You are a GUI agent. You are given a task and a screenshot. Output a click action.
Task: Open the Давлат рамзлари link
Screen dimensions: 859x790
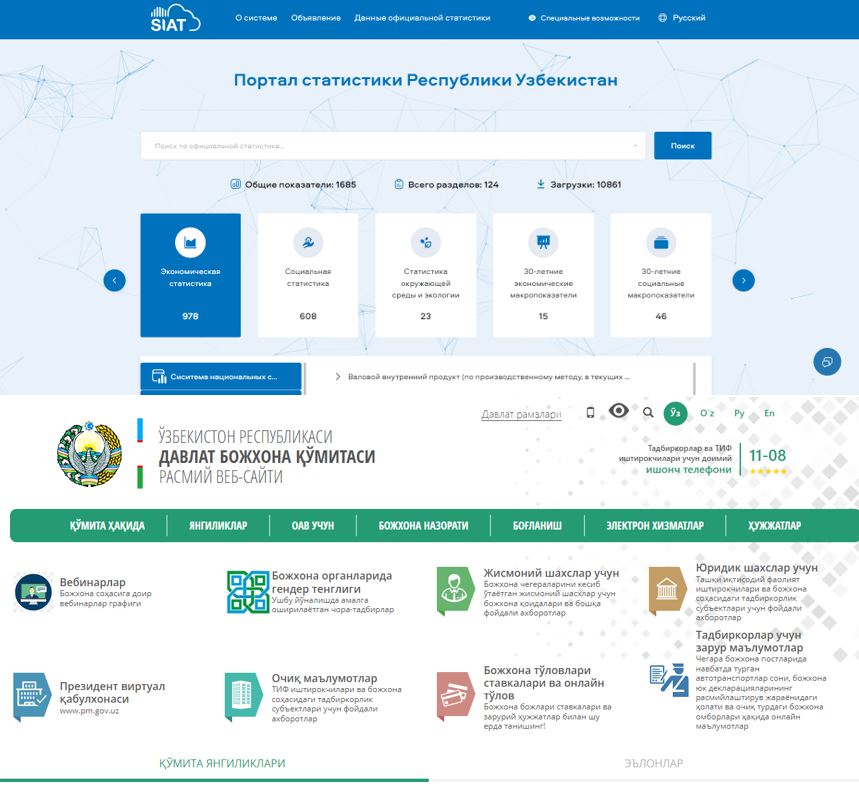pyautogui.click(x=521, y=414)
